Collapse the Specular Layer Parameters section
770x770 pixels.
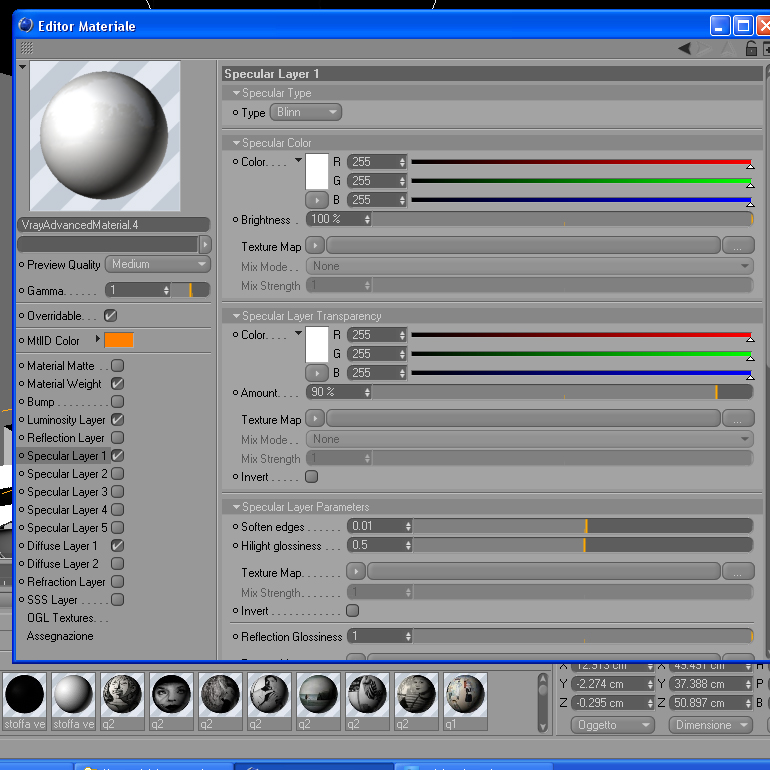(237, 507)
